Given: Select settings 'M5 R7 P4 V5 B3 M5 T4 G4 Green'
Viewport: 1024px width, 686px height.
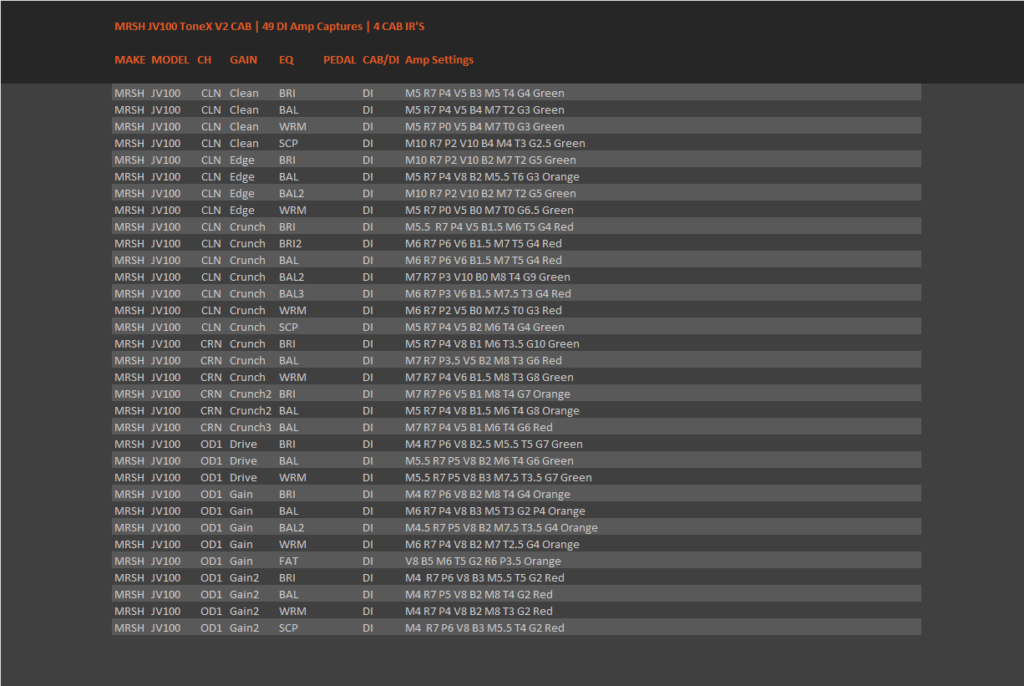Looking at the screenshot, I should pos(485,93).
